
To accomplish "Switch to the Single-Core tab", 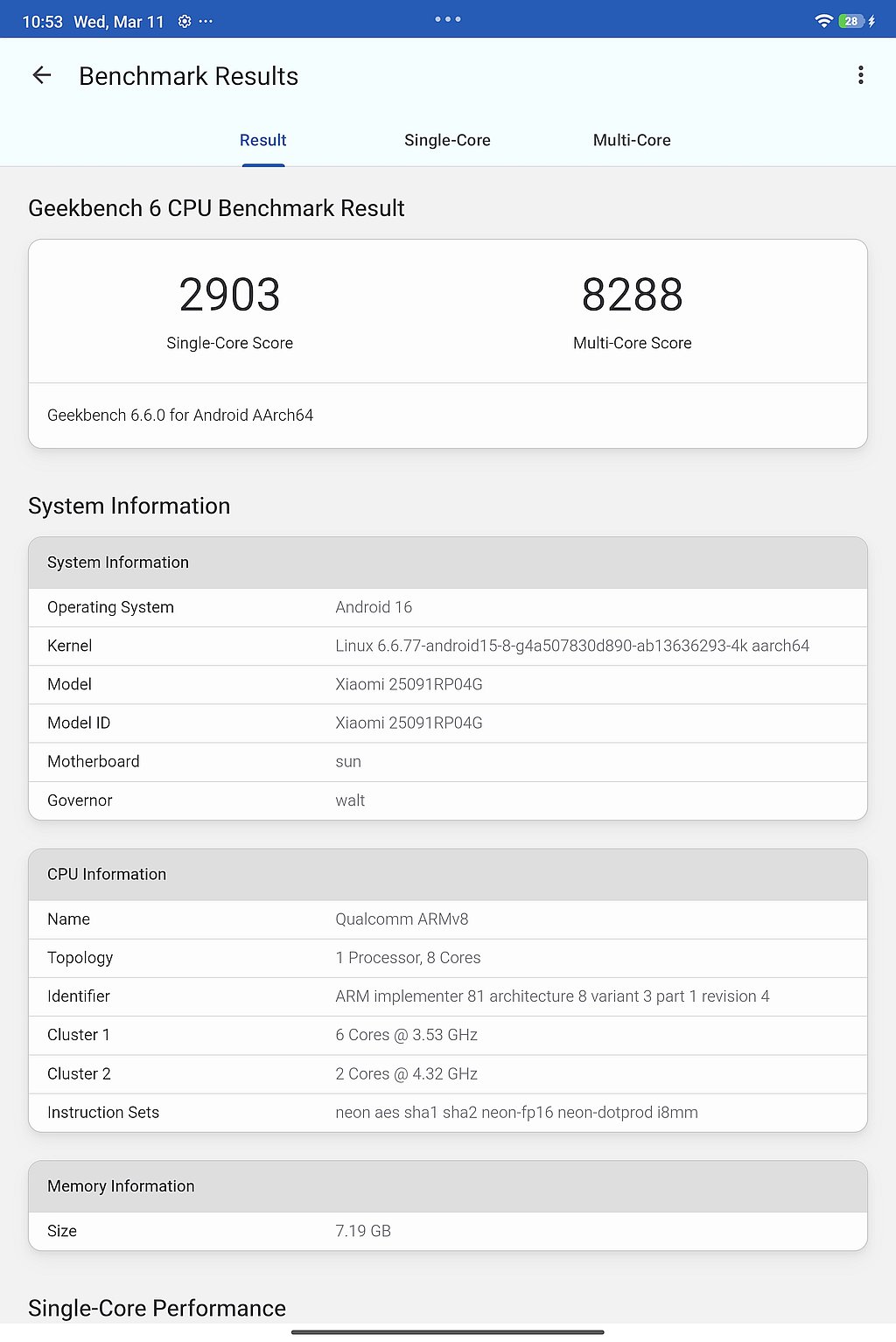I will pyautogui.click(x=447, y=140).
